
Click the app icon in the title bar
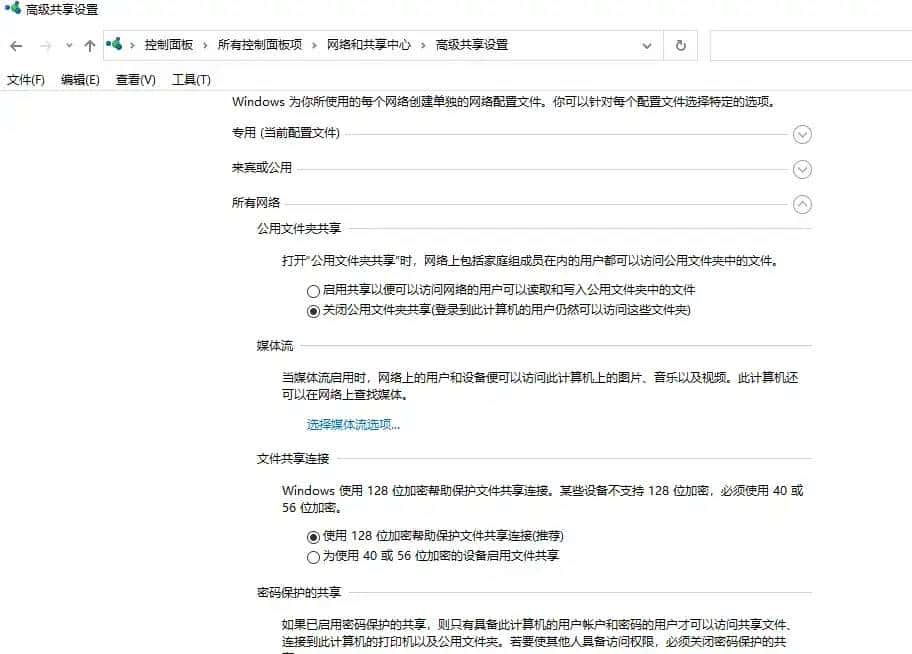[11, 9]
